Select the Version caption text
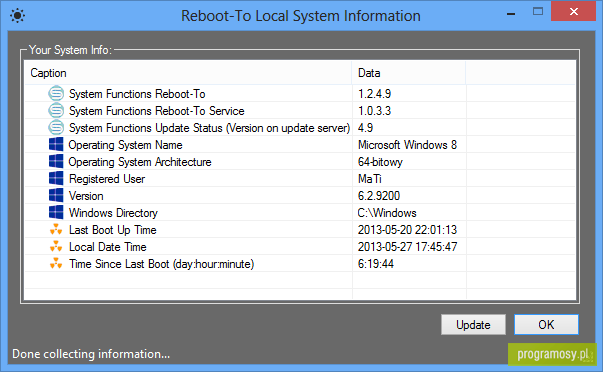Screen dimensions: 603x372 click(86, 196)
